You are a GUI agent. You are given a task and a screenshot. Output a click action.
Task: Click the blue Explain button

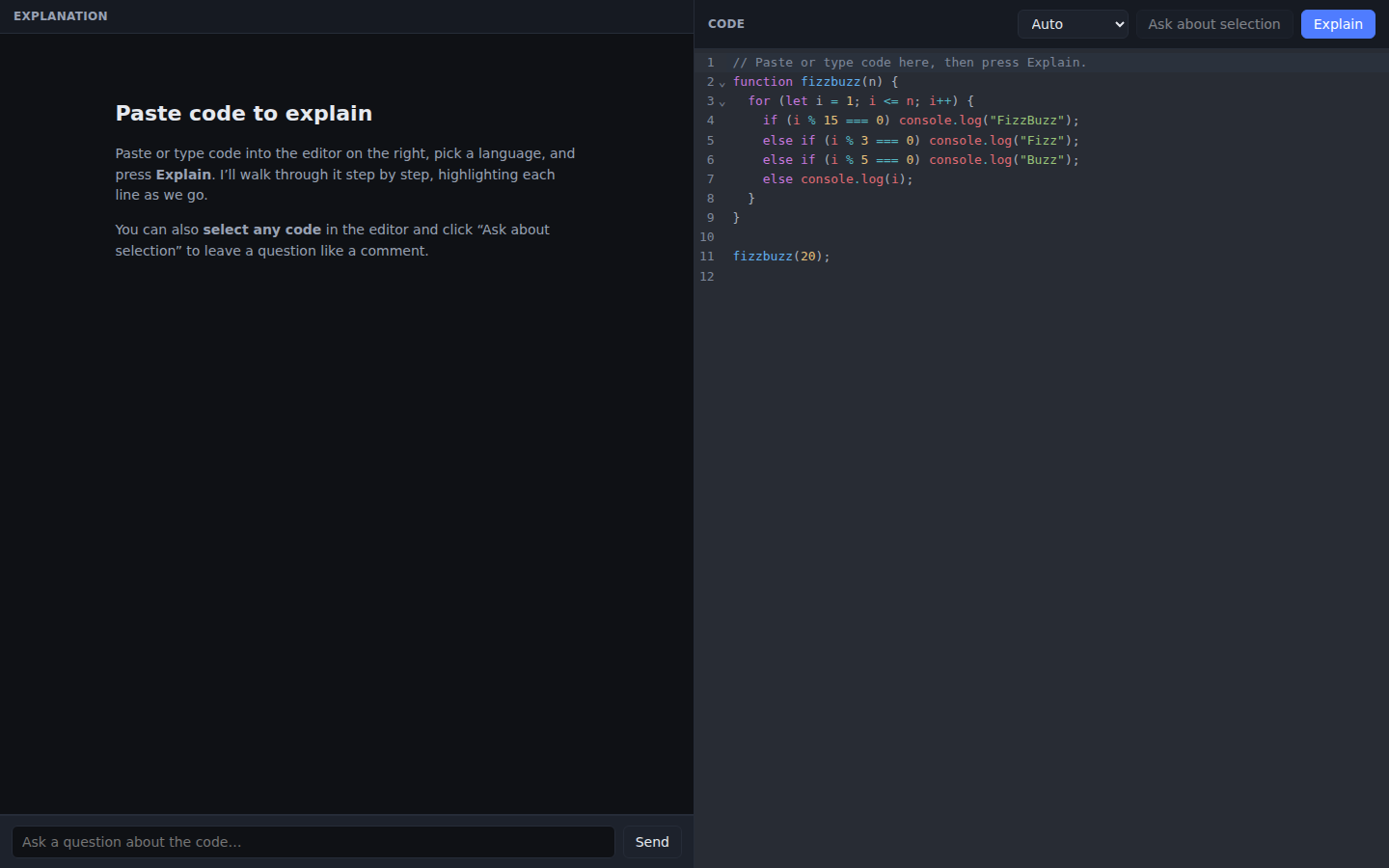coord(1338,24)
